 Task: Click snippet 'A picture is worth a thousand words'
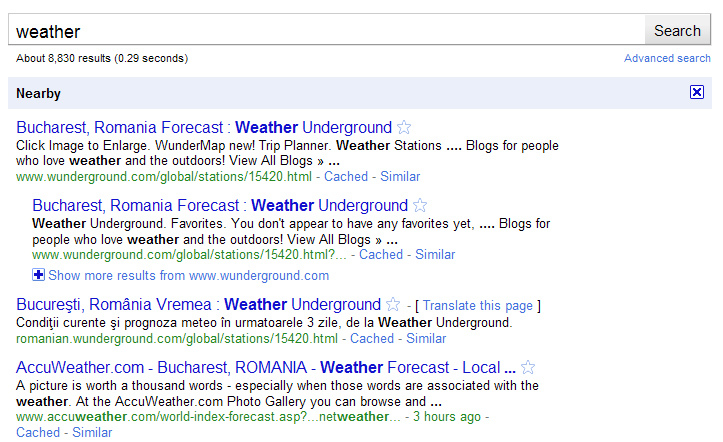pyautogui.click(x=119, y=385)
